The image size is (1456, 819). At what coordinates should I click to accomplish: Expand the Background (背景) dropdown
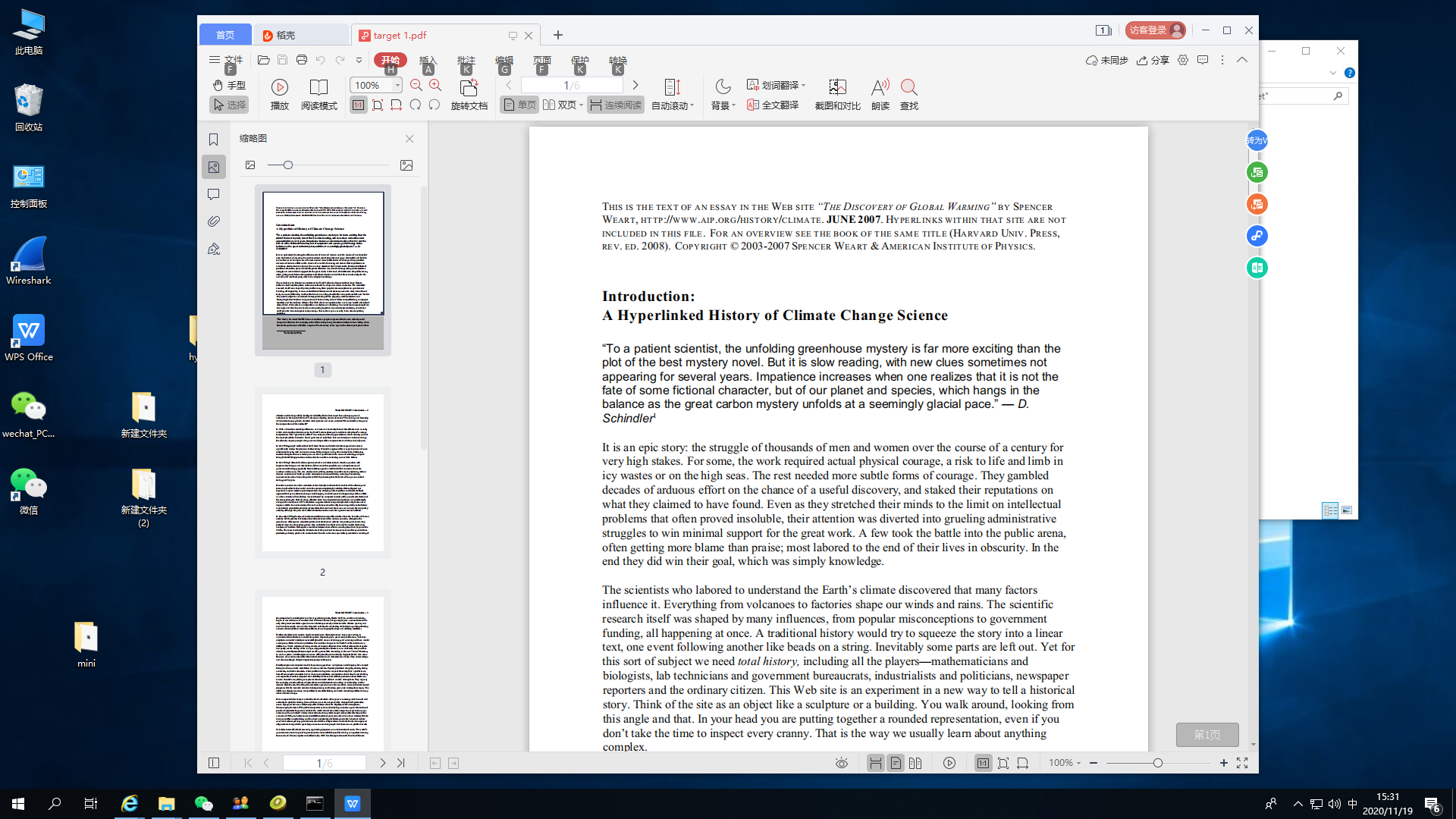point(723,105)
